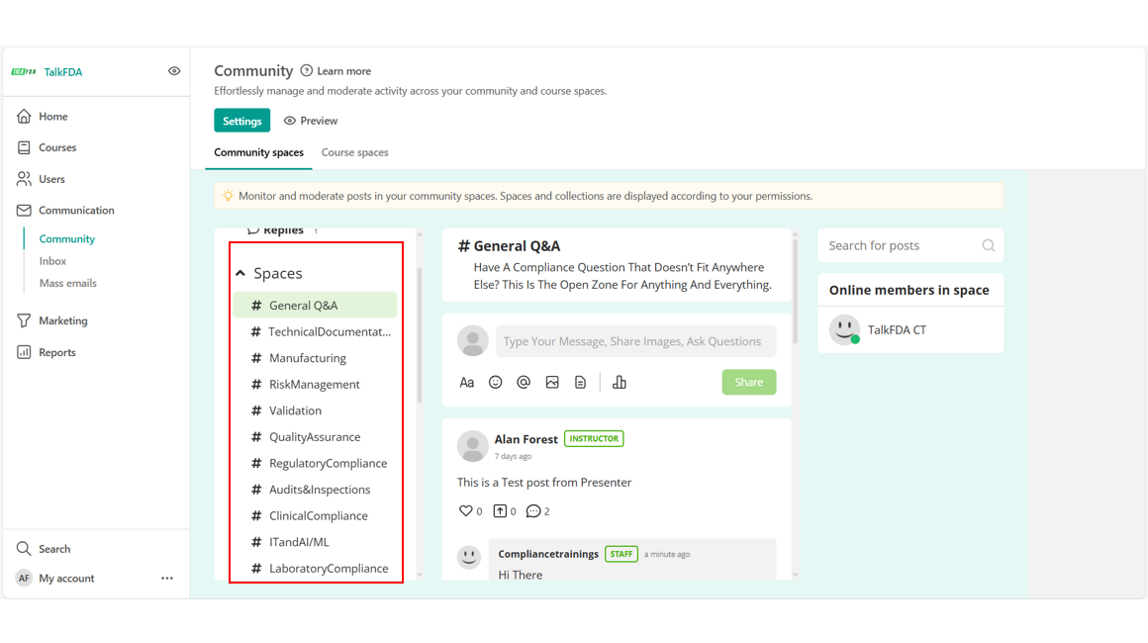Expand the Communication sidebar section
This screenshot has height=643, width=1148.
76,210
